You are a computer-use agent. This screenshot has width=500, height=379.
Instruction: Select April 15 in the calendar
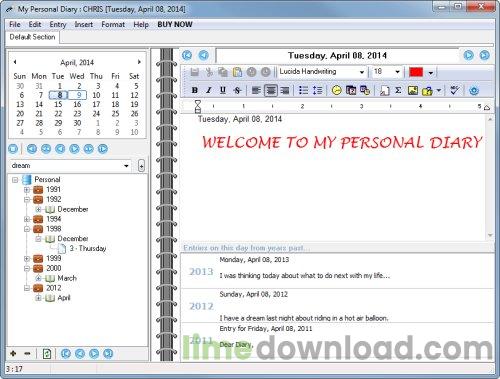tap(58, 104)
